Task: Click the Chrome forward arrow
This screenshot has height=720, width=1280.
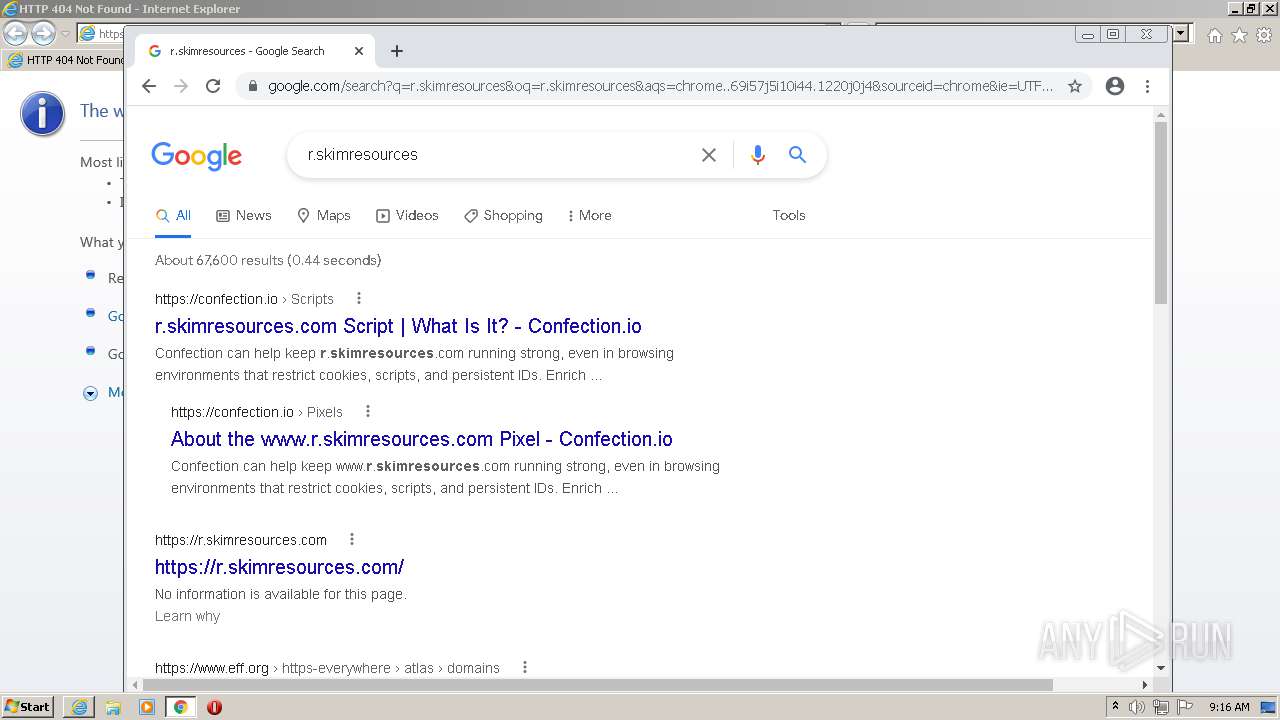Action: (181, 86)
